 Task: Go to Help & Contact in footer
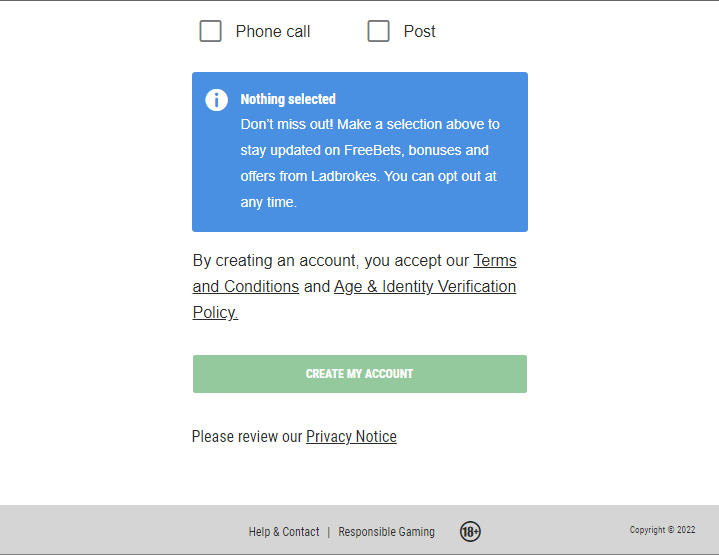point(284,532)
